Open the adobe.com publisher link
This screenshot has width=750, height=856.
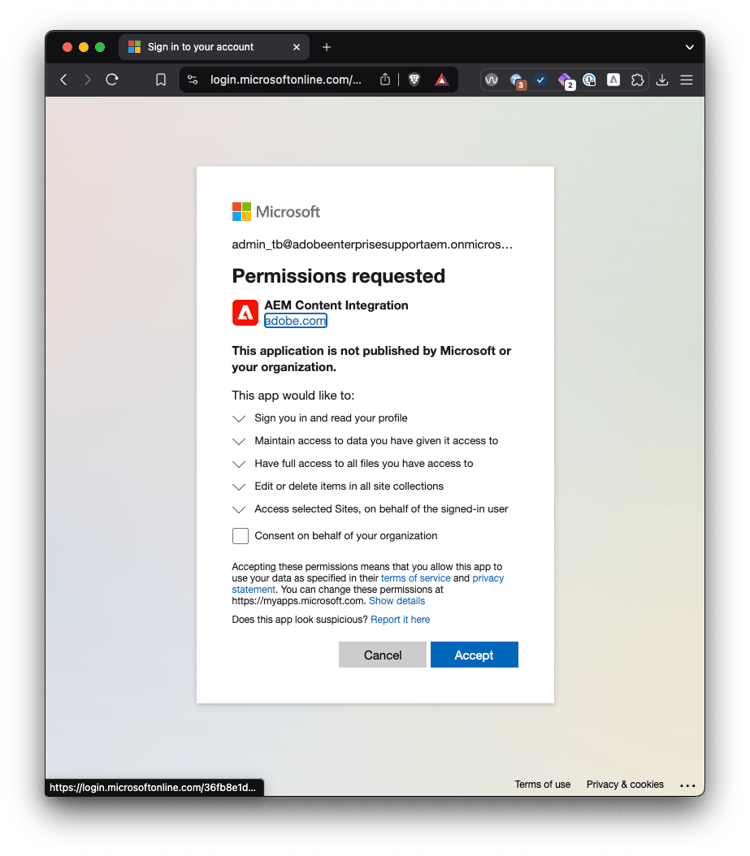(295, 320)
